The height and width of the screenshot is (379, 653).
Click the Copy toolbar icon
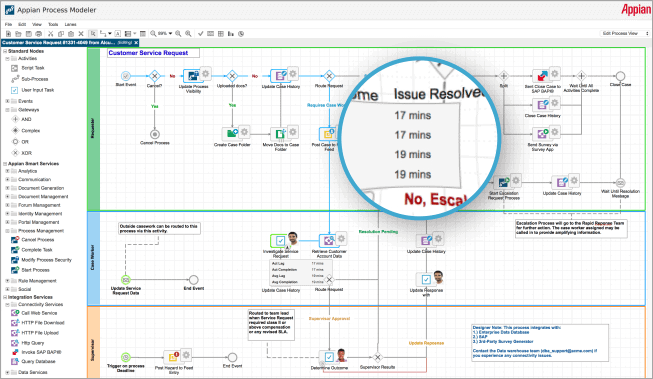[61, 34]
